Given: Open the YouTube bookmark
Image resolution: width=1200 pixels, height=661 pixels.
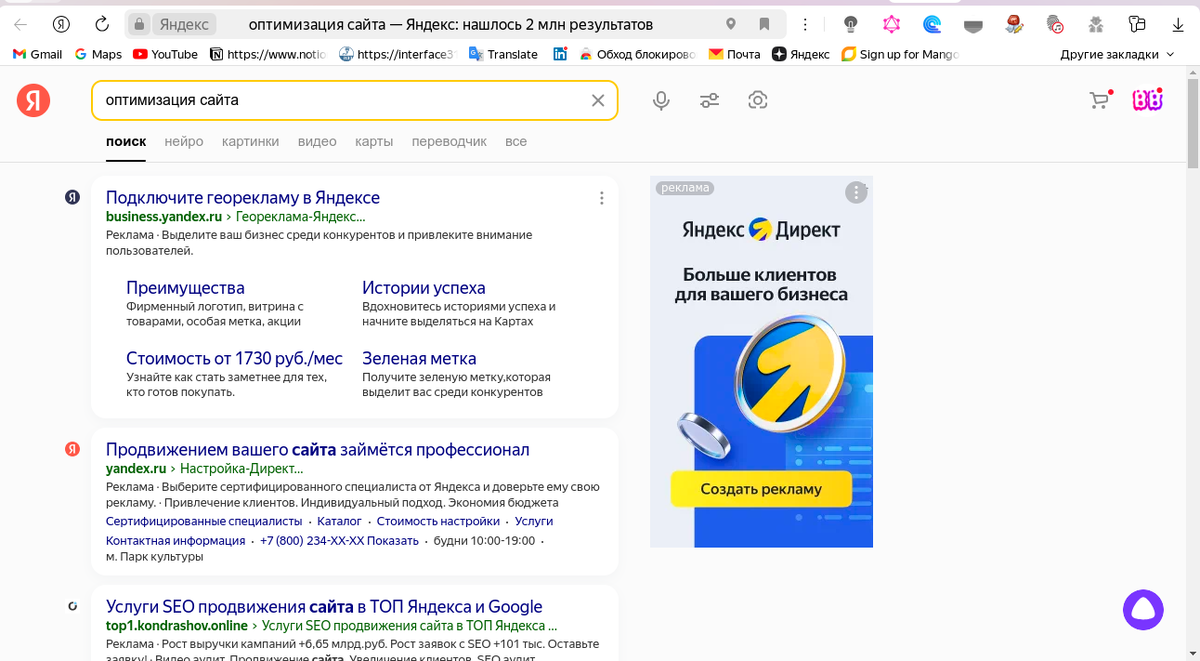Looking at the screenshot, I should 165,54.
